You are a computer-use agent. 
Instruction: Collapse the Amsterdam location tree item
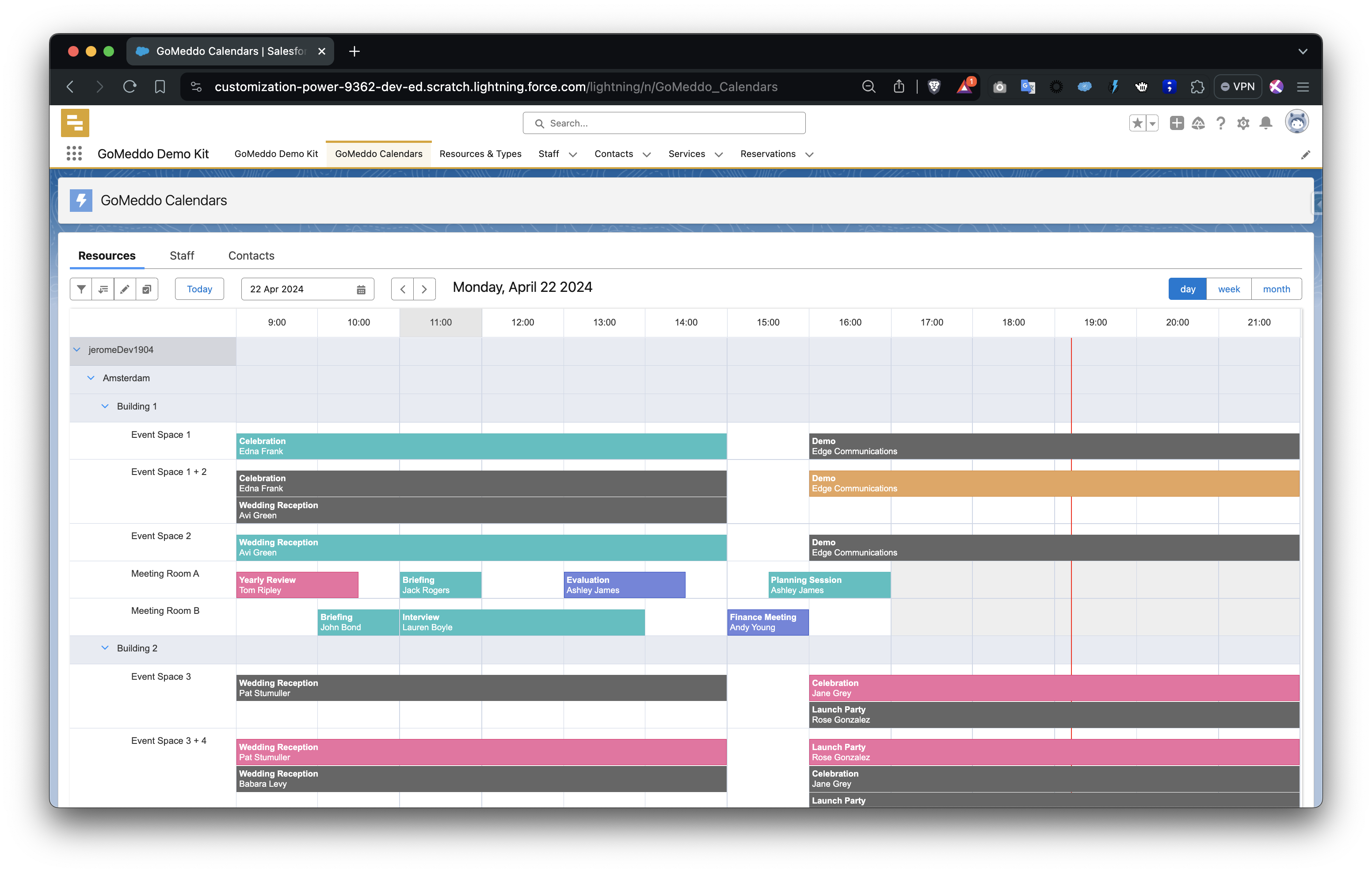click(x=91, y=378)
